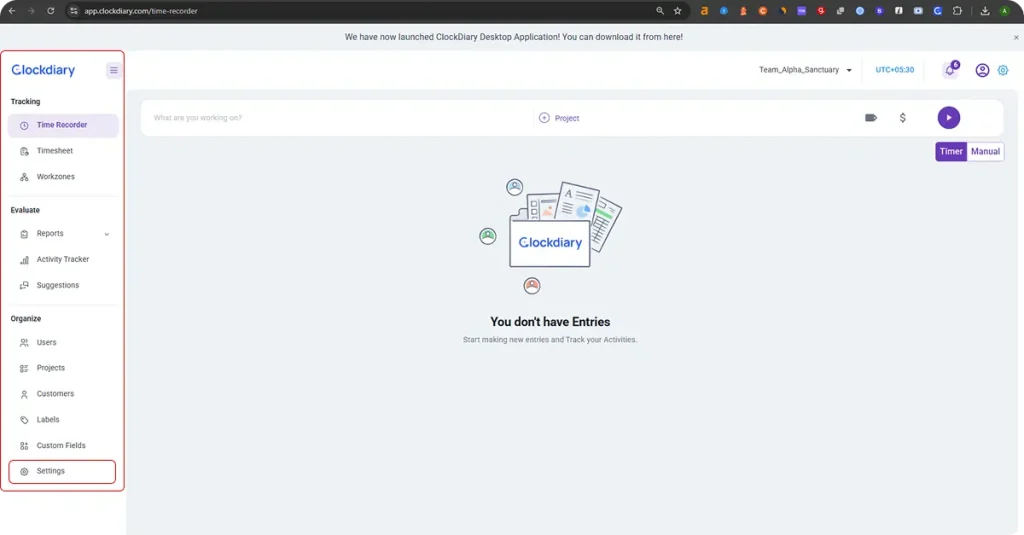Start the timer with the play button
The width and height of the screenshot is (1024, 535).
949,118
